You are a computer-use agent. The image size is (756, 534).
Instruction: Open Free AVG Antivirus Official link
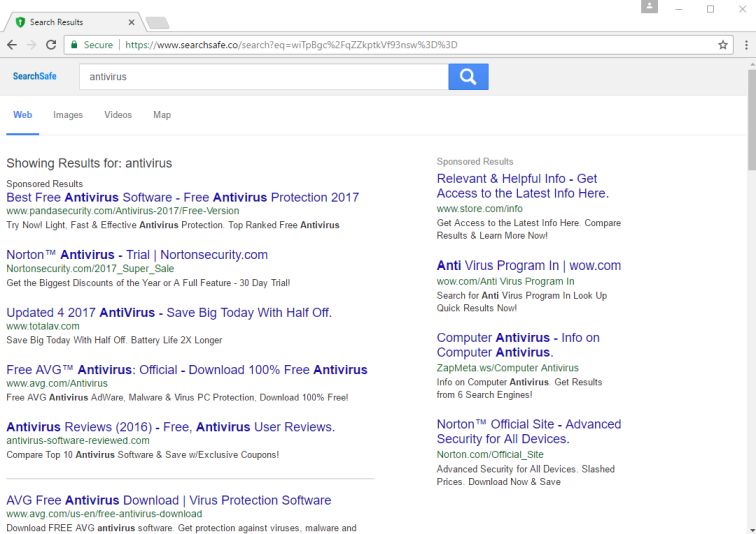[187, 370]
